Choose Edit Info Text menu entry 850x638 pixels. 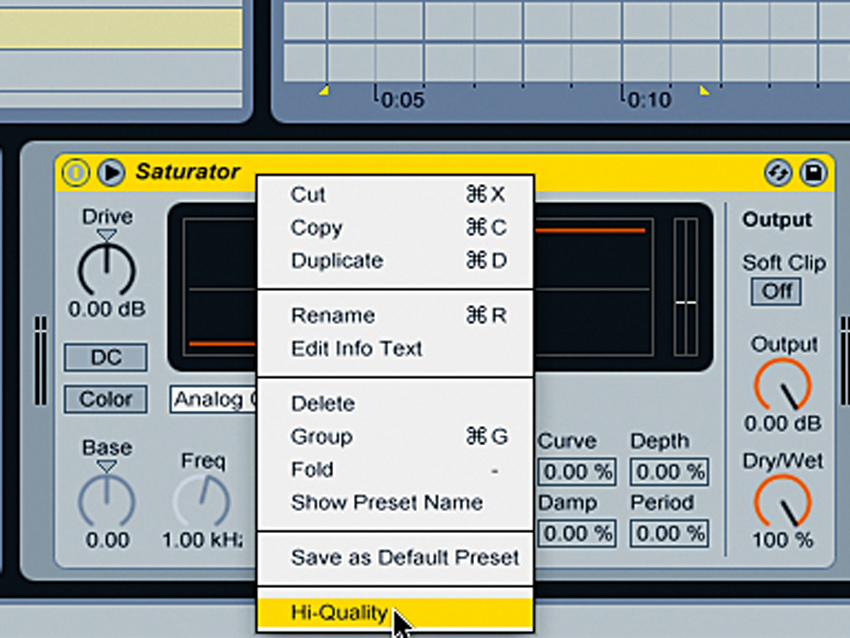(x=396, y=349)
